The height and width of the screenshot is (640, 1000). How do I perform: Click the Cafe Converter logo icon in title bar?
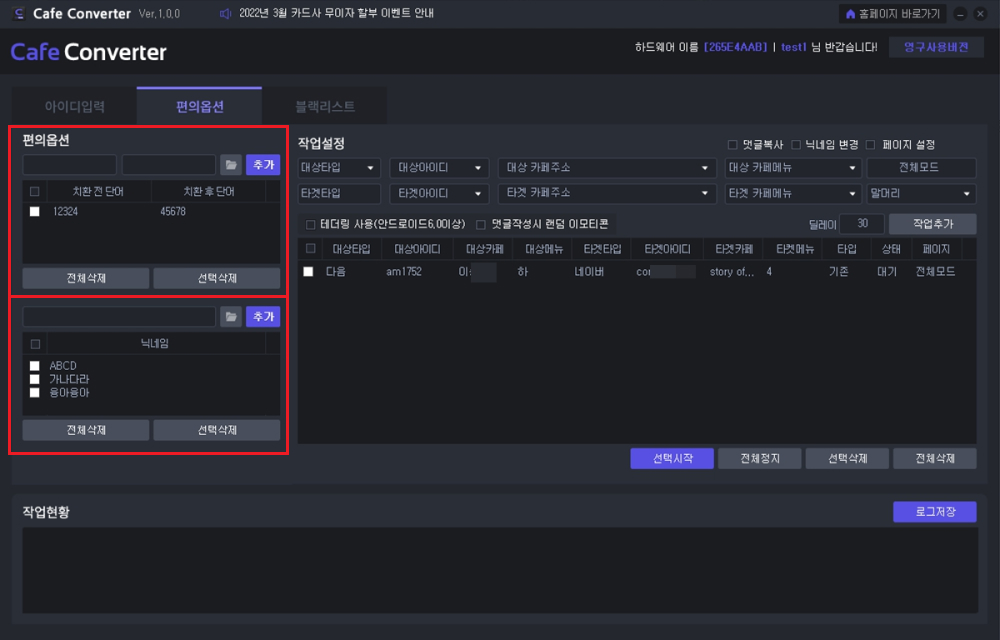coord(18,13)
